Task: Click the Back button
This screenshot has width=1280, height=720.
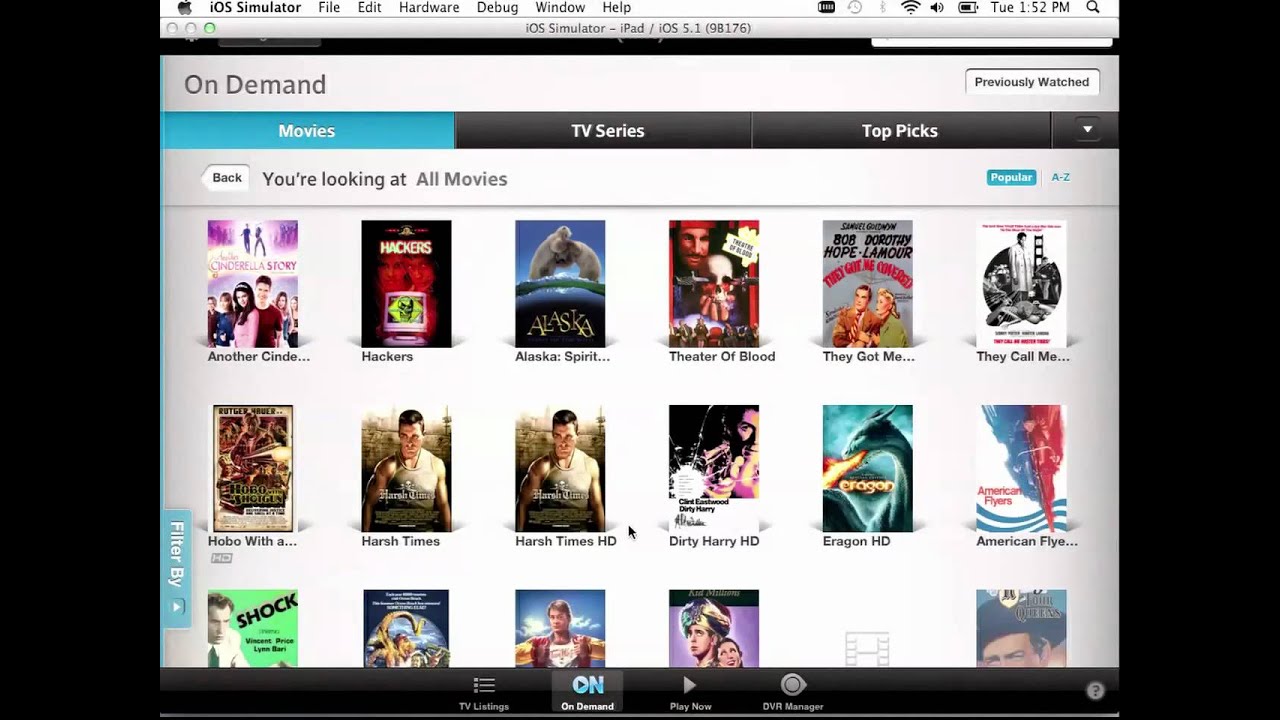Action: (225, 178)
